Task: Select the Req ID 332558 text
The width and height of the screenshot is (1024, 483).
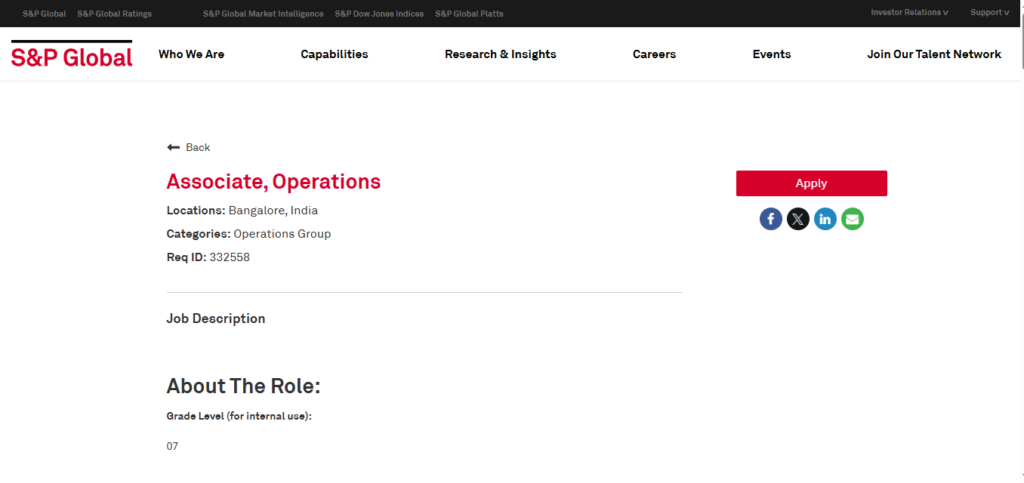Action: 208,257
